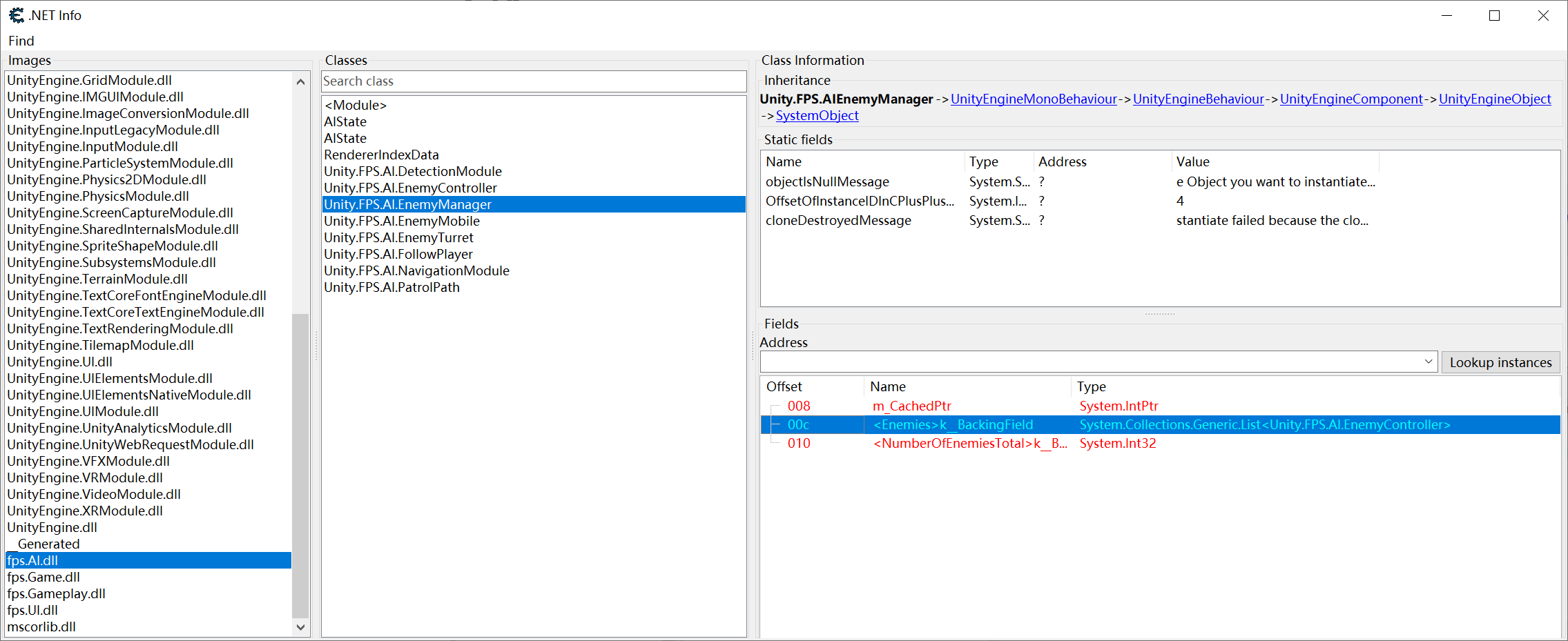This screenshot has height=641, width=1568.
Task: Follow the UnityEngineBehaviour inheritance link
Action: point(1198,99)
